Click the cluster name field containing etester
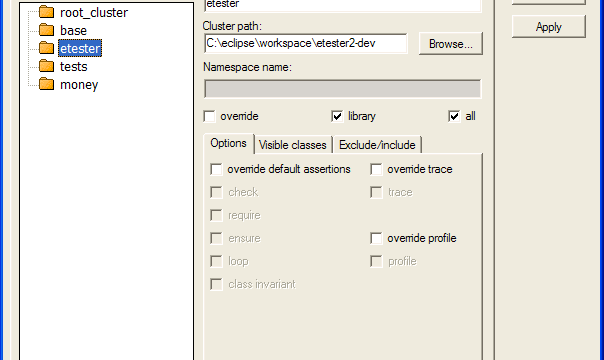Viewport: 604px width, 360px height. (342, 5)
